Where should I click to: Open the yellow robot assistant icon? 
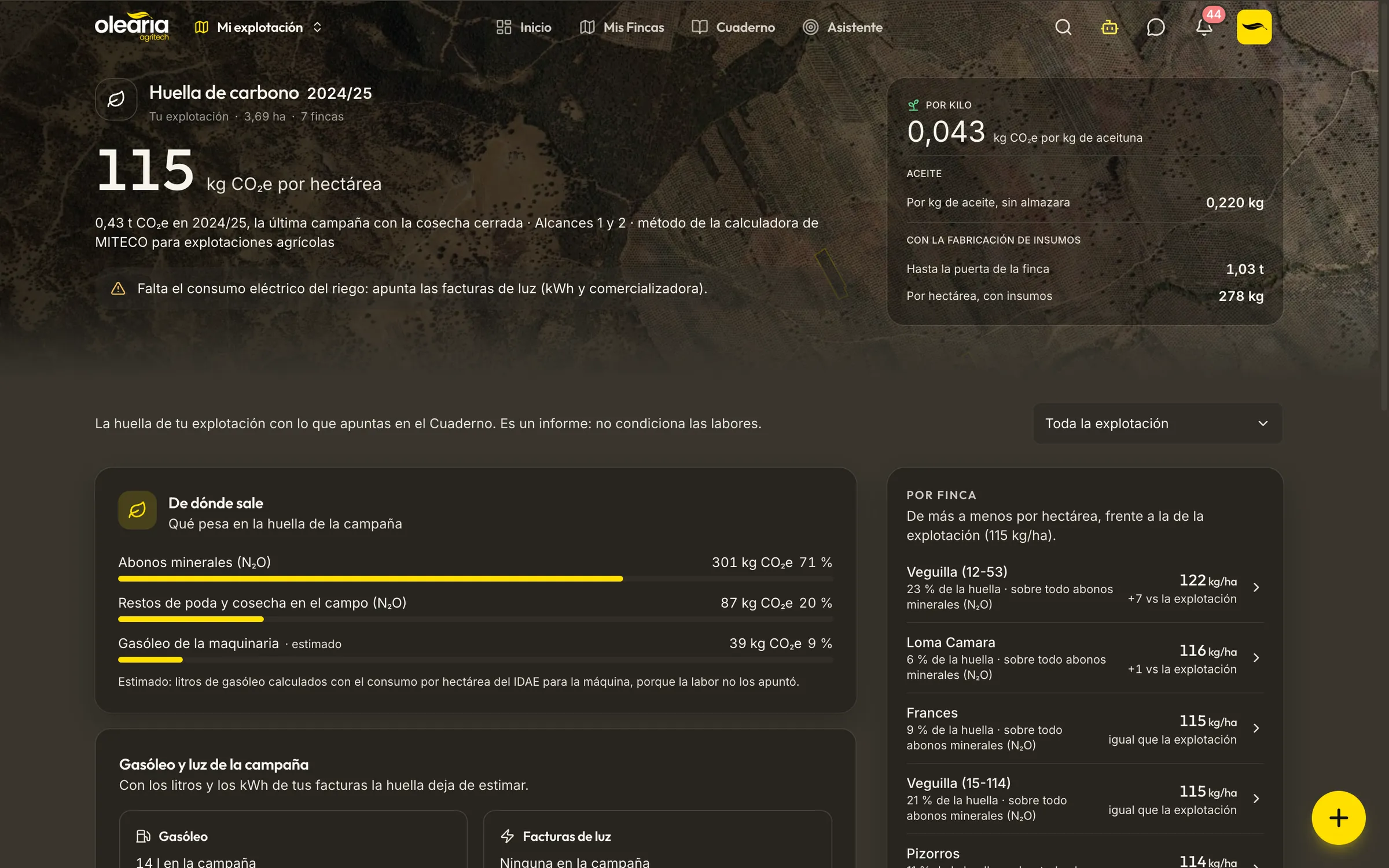pyautogui.click(x=1109, y=27)
